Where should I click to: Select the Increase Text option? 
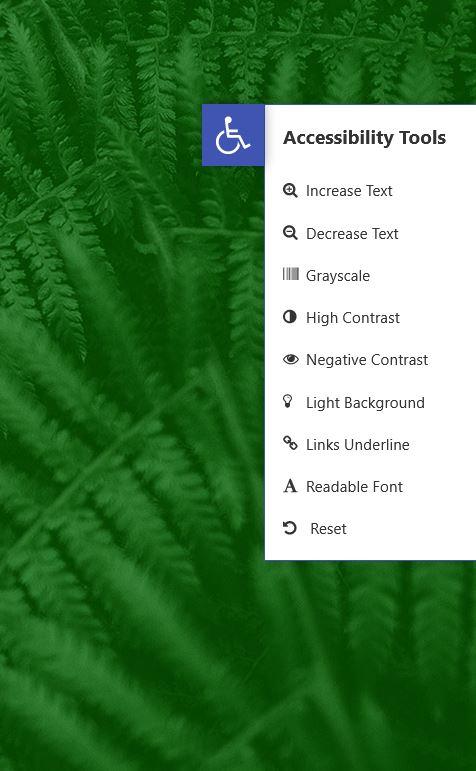click(x=349, y=191)
